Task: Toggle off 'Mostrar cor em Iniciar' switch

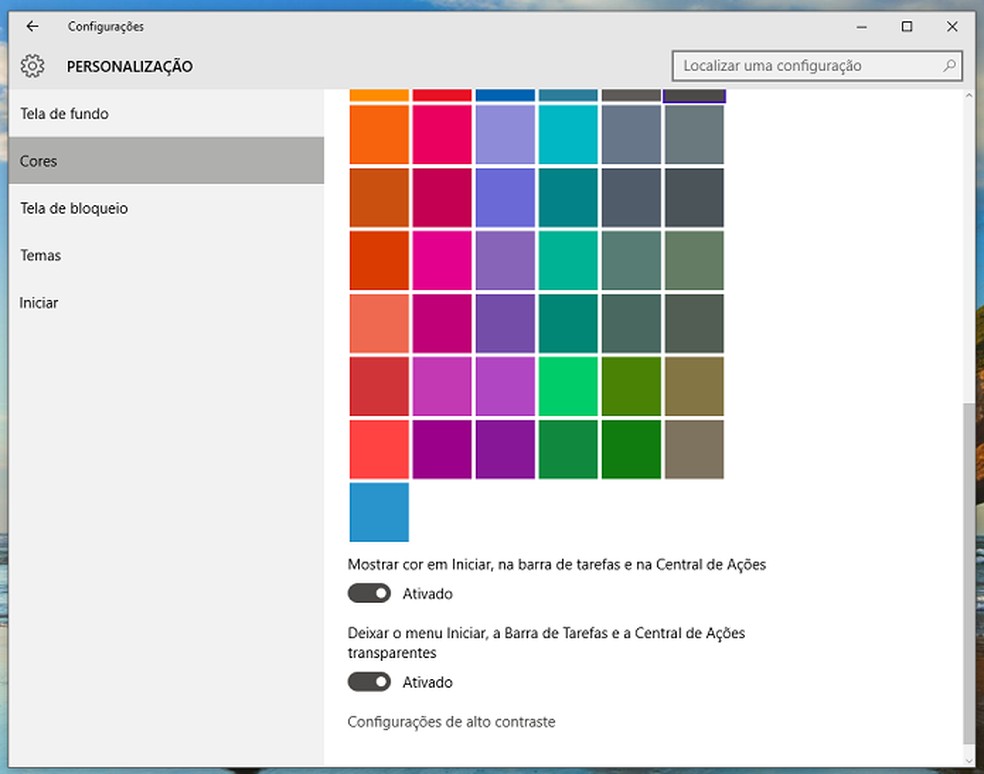Action: click(x=369, y=594)
